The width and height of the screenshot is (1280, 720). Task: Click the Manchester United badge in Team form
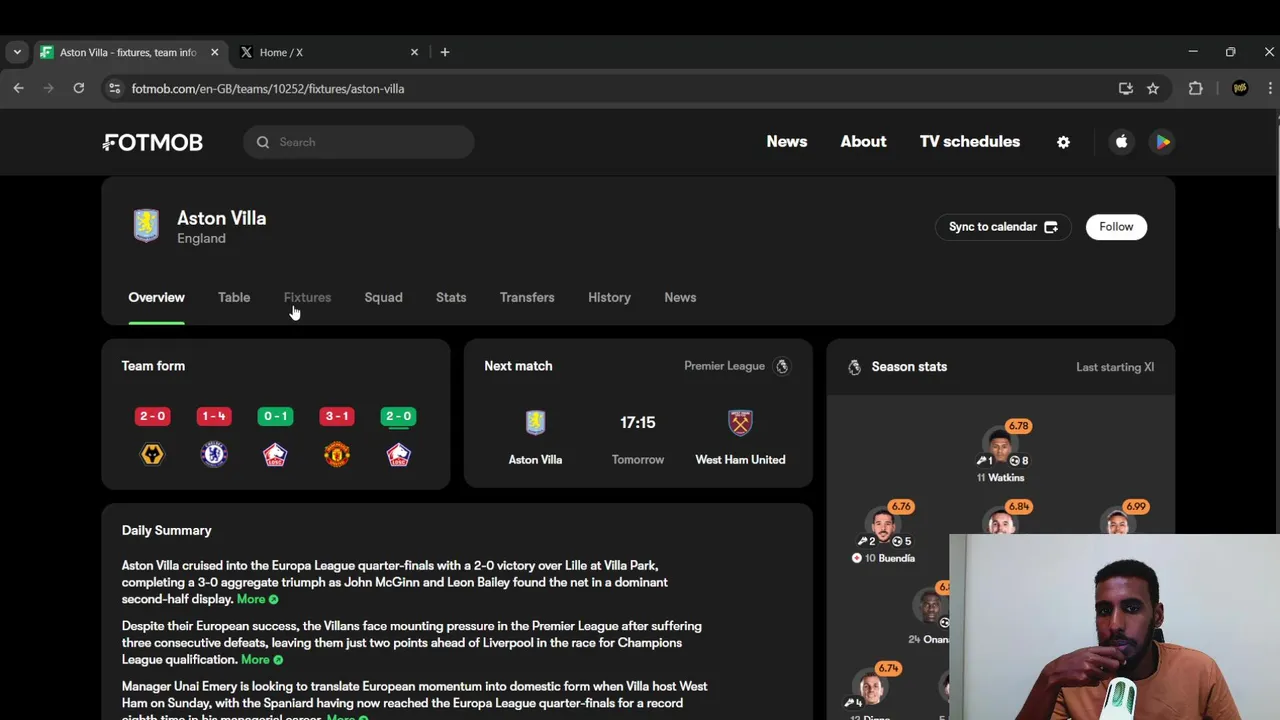(x=337, y=455)
